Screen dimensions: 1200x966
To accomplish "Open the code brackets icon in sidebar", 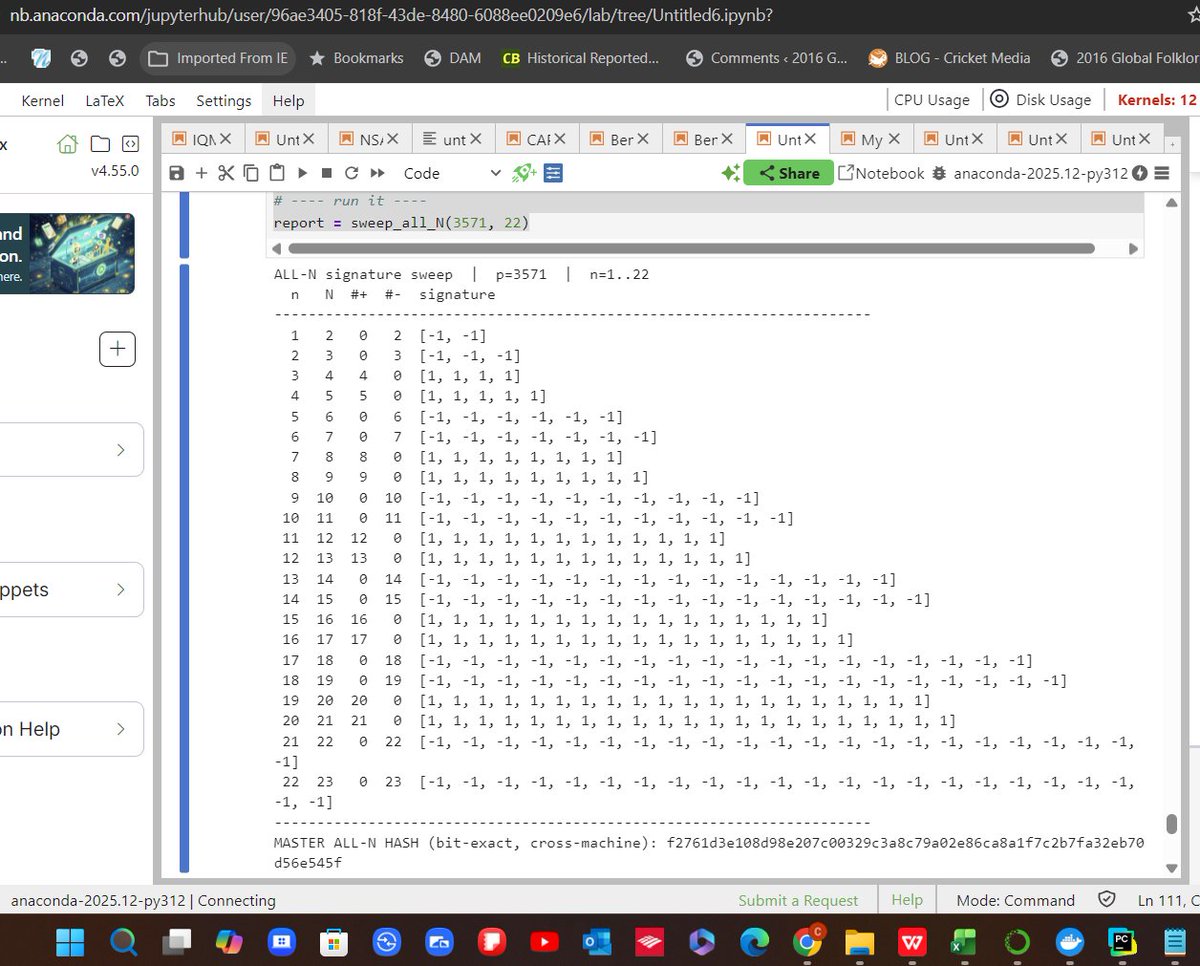I will [129, 143].
